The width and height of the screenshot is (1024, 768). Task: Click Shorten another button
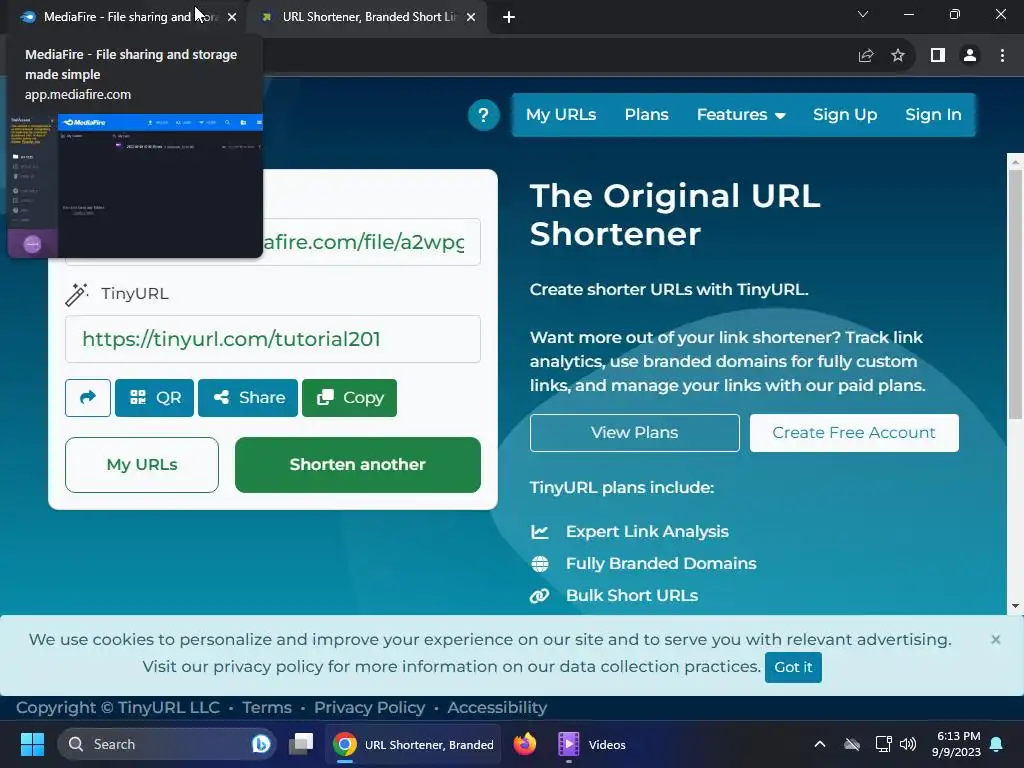[x=358, y=465]
